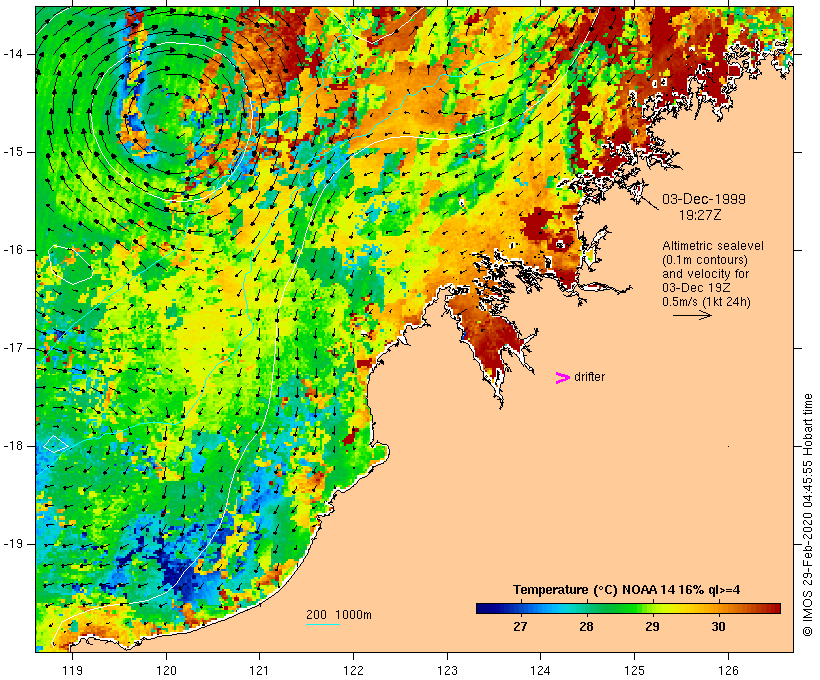820x680 pixels.
Task: Click latitude axis label -16
Action: 13,250
